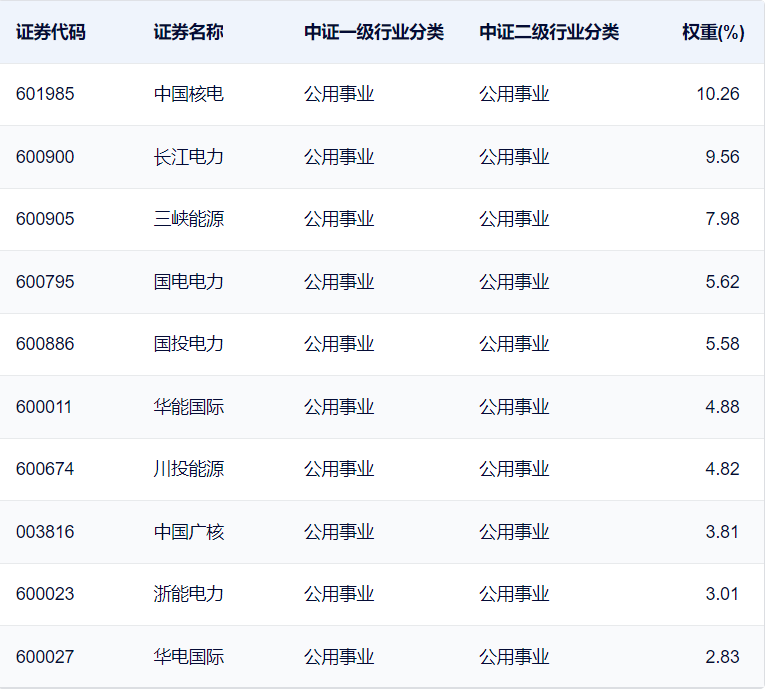Click first-level 公用事业 in 中国广核 row
The height and width of the screenshot is (690, 766).
(x=339, y=532)
